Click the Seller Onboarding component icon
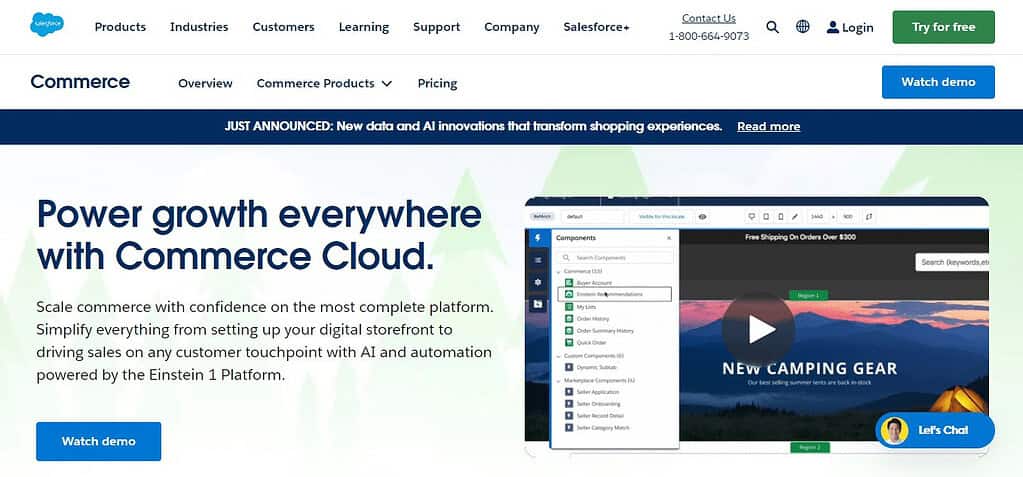 (568, 404)
